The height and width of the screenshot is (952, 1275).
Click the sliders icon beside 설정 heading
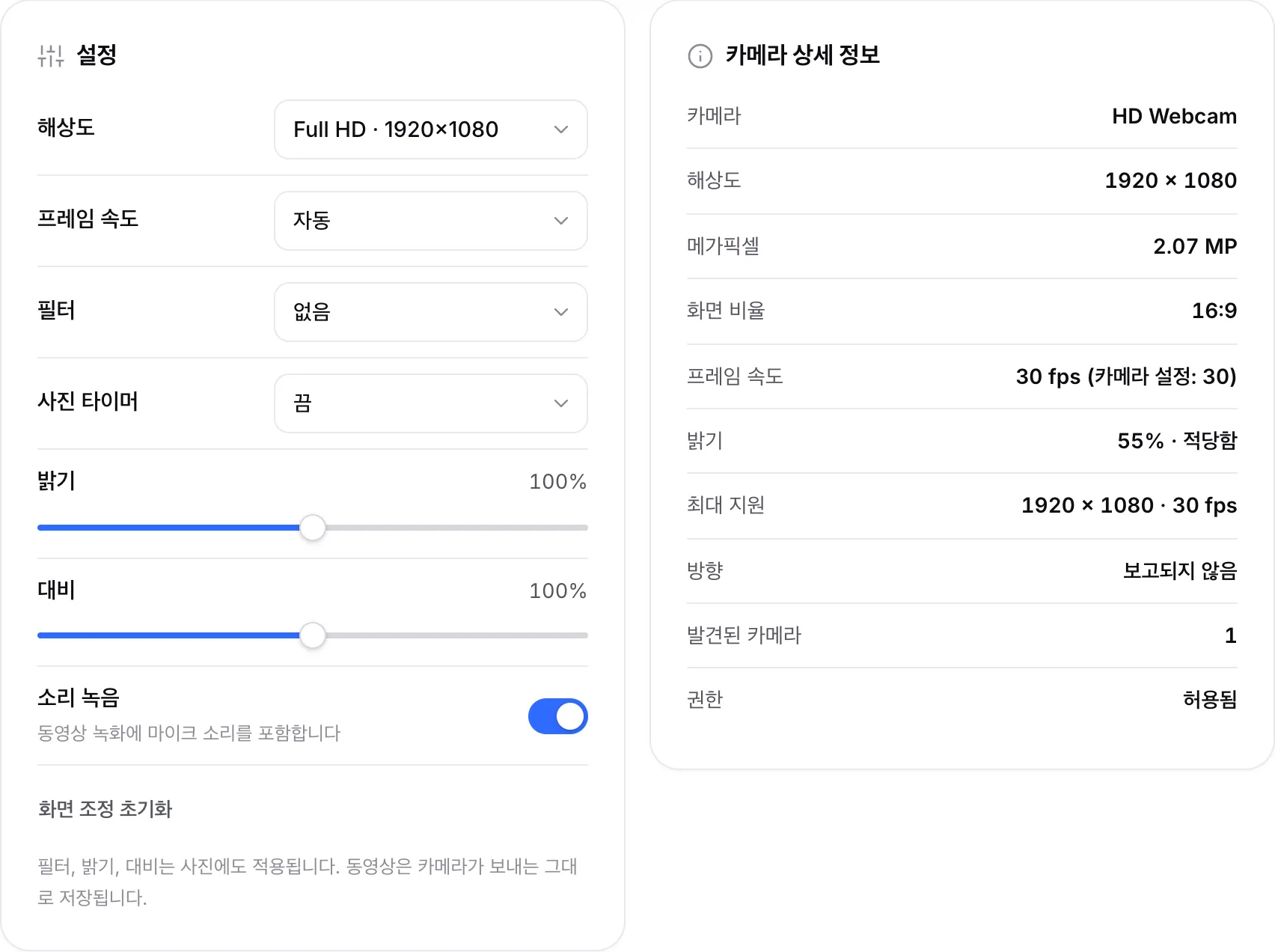coord(51,55)
